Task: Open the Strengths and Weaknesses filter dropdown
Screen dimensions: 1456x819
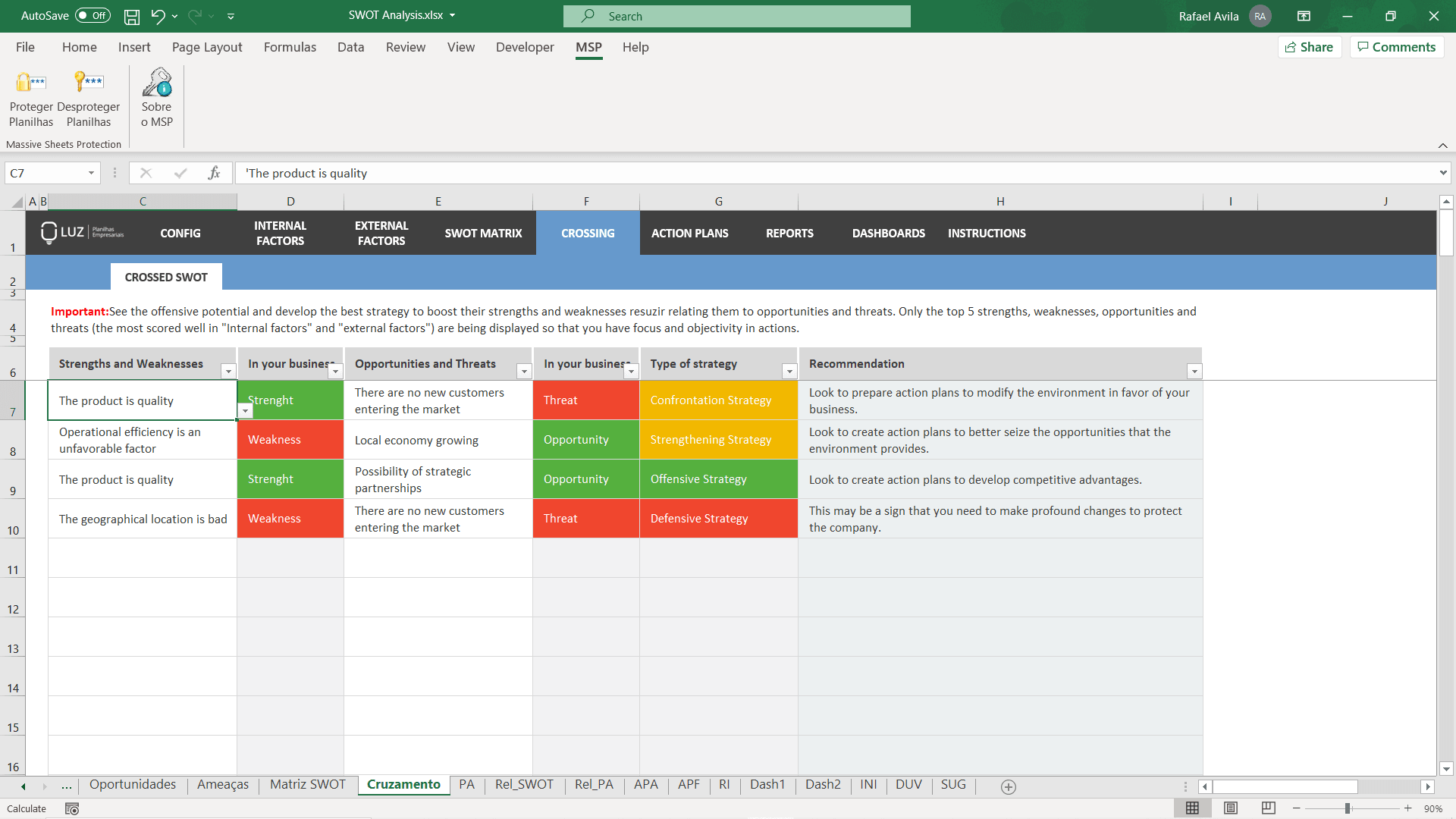Action: click(x=228, y=372)
